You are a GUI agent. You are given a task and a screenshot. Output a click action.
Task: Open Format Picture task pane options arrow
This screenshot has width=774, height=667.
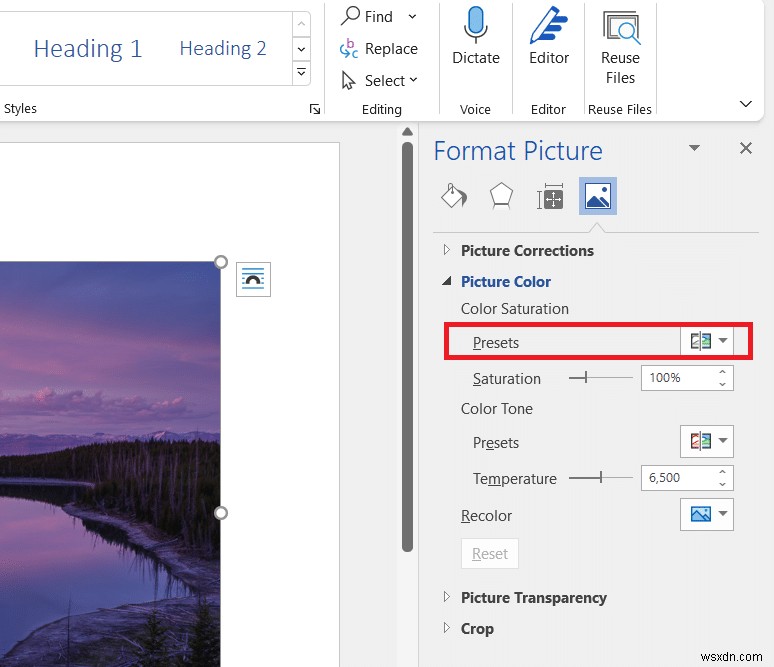coord(694,148)
